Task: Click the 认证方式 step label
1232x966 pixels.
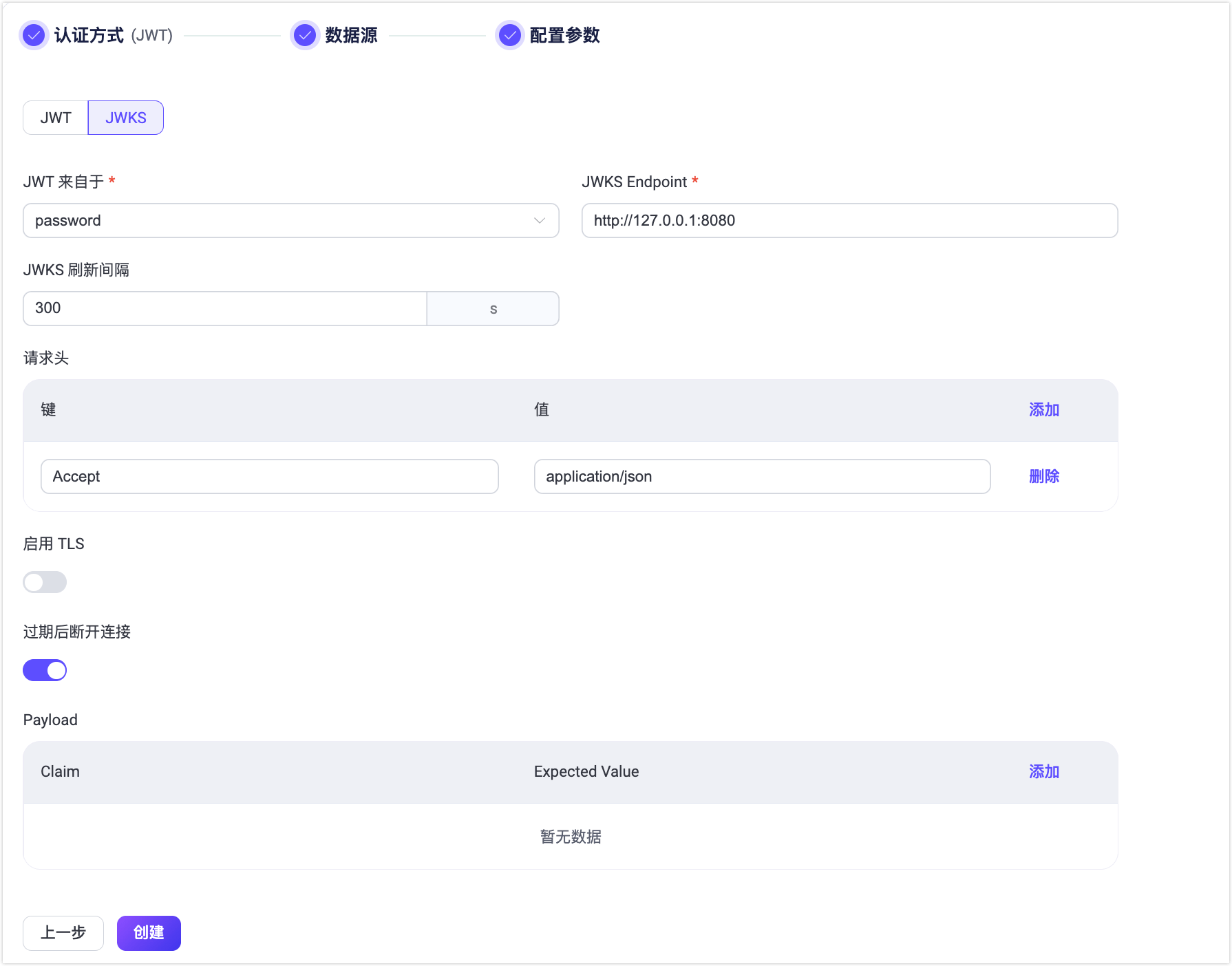Action: [89, 35]
